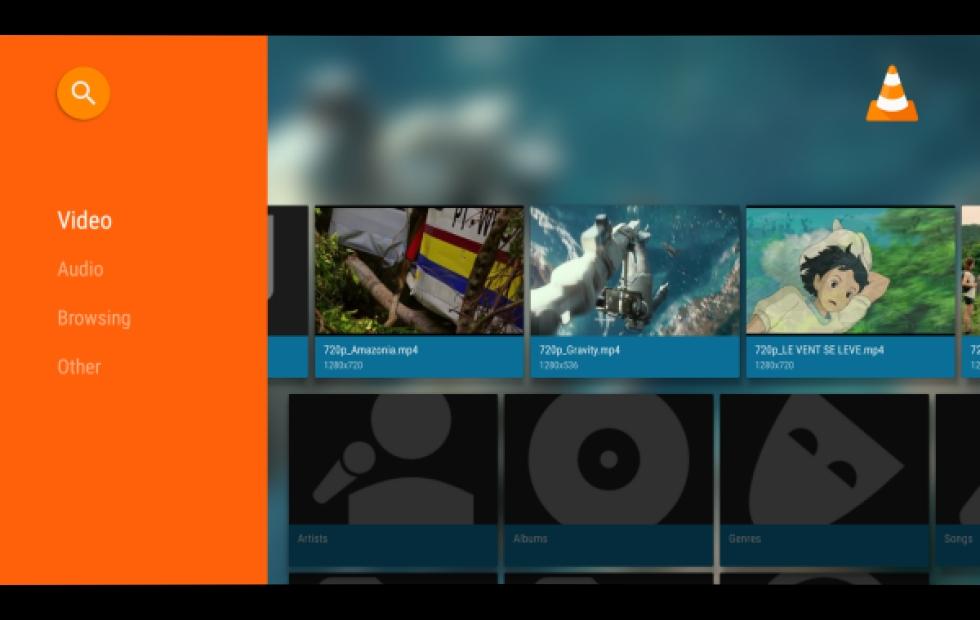Click the vinyl record icon on the Albums card
Viewport: 980px width, 620px height.
607,460
